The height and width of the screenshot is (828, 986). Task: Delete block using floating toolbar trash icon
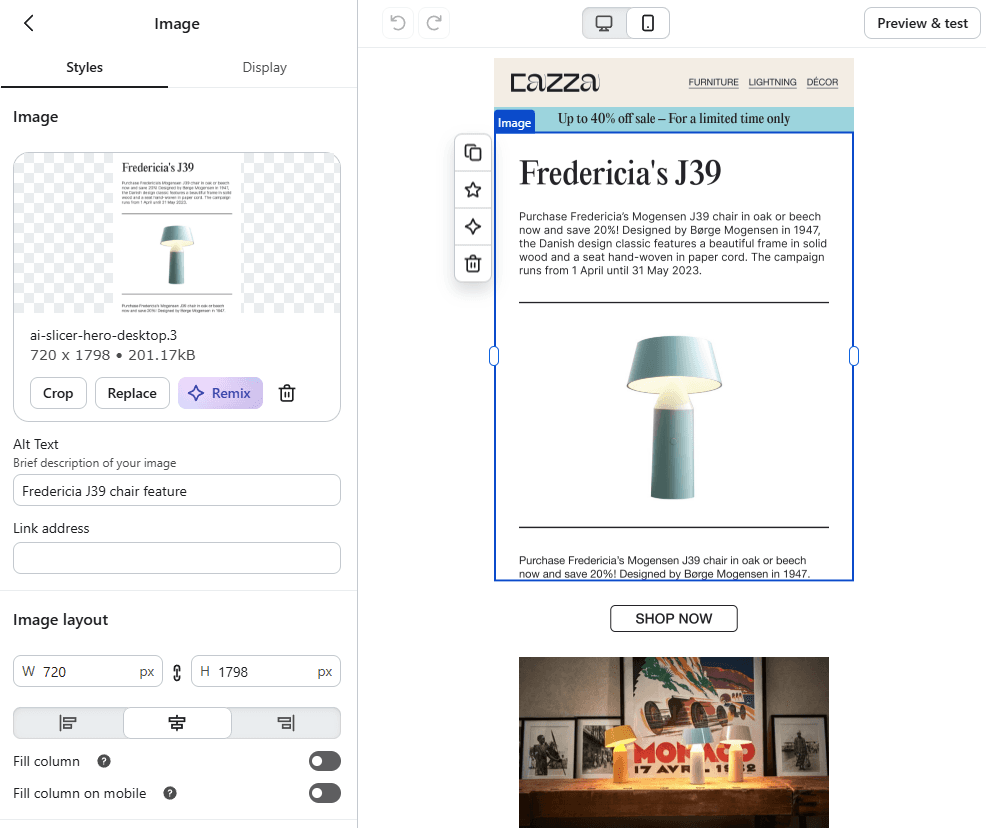click(x=473, y=263)
